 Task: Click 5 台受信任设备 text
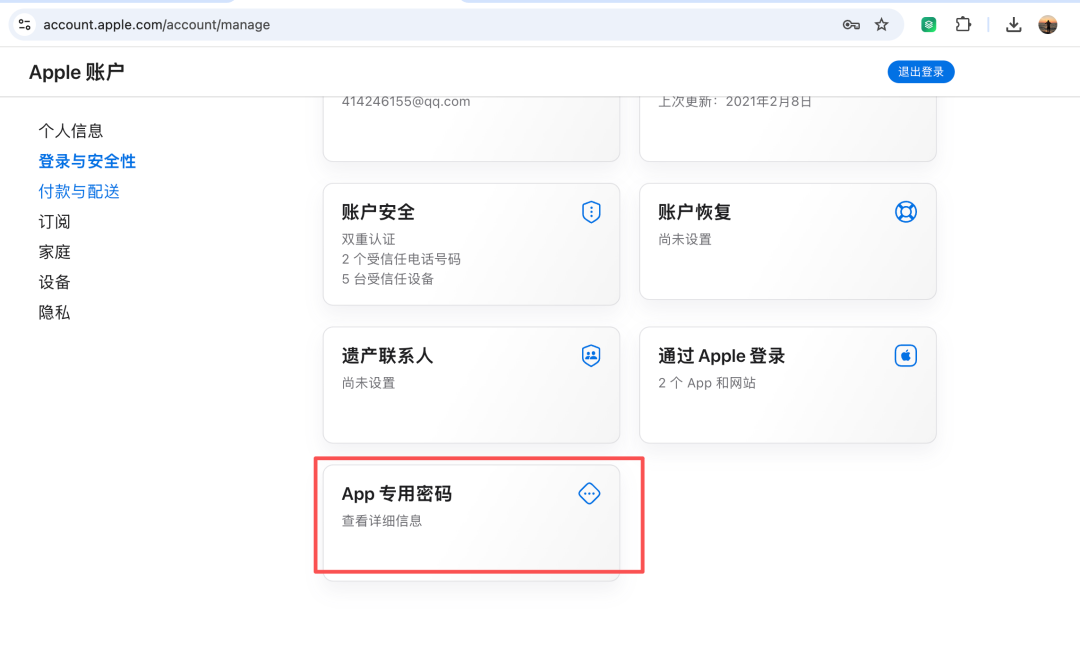pos(388,279)
